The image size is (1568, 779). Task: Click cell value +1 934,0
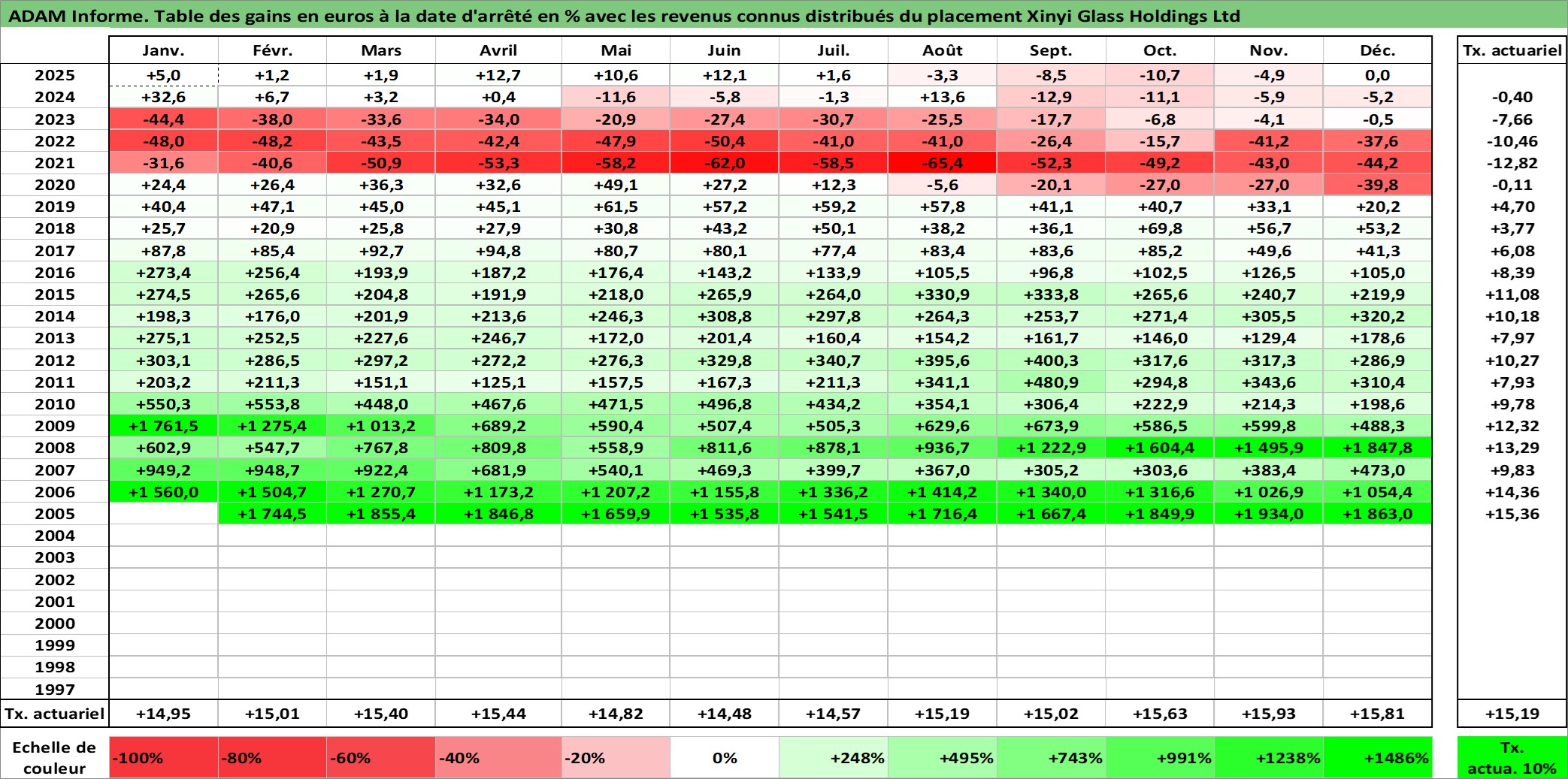pos(1269,514)
